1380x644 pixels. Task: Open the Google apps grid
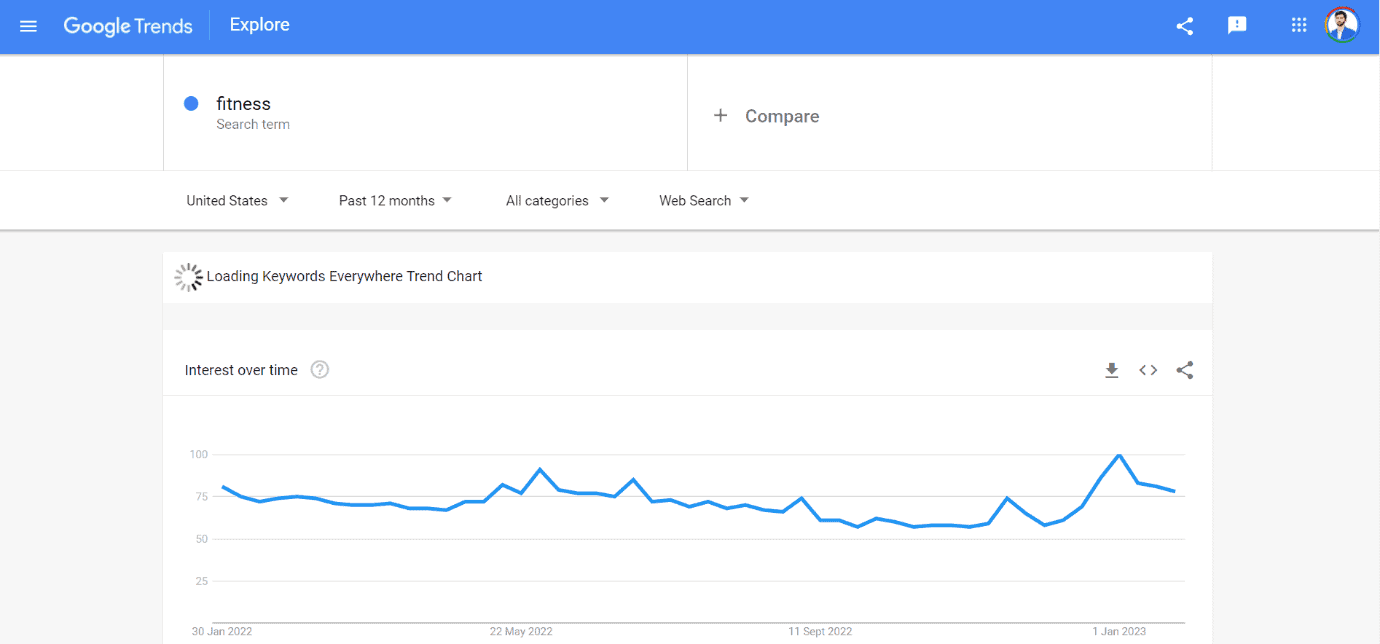(x=1298, y=25)
